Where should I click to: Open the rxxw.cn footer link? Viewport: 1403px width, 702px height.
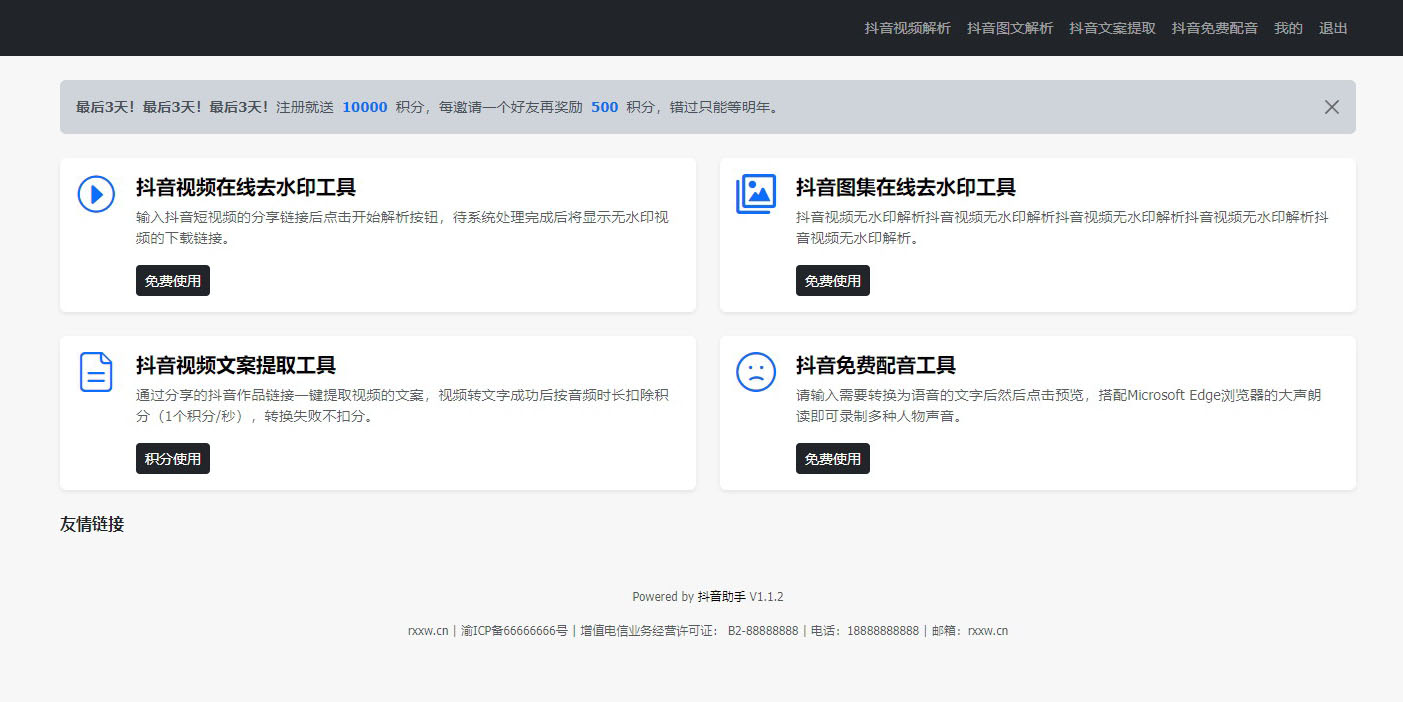click(428, 631)
